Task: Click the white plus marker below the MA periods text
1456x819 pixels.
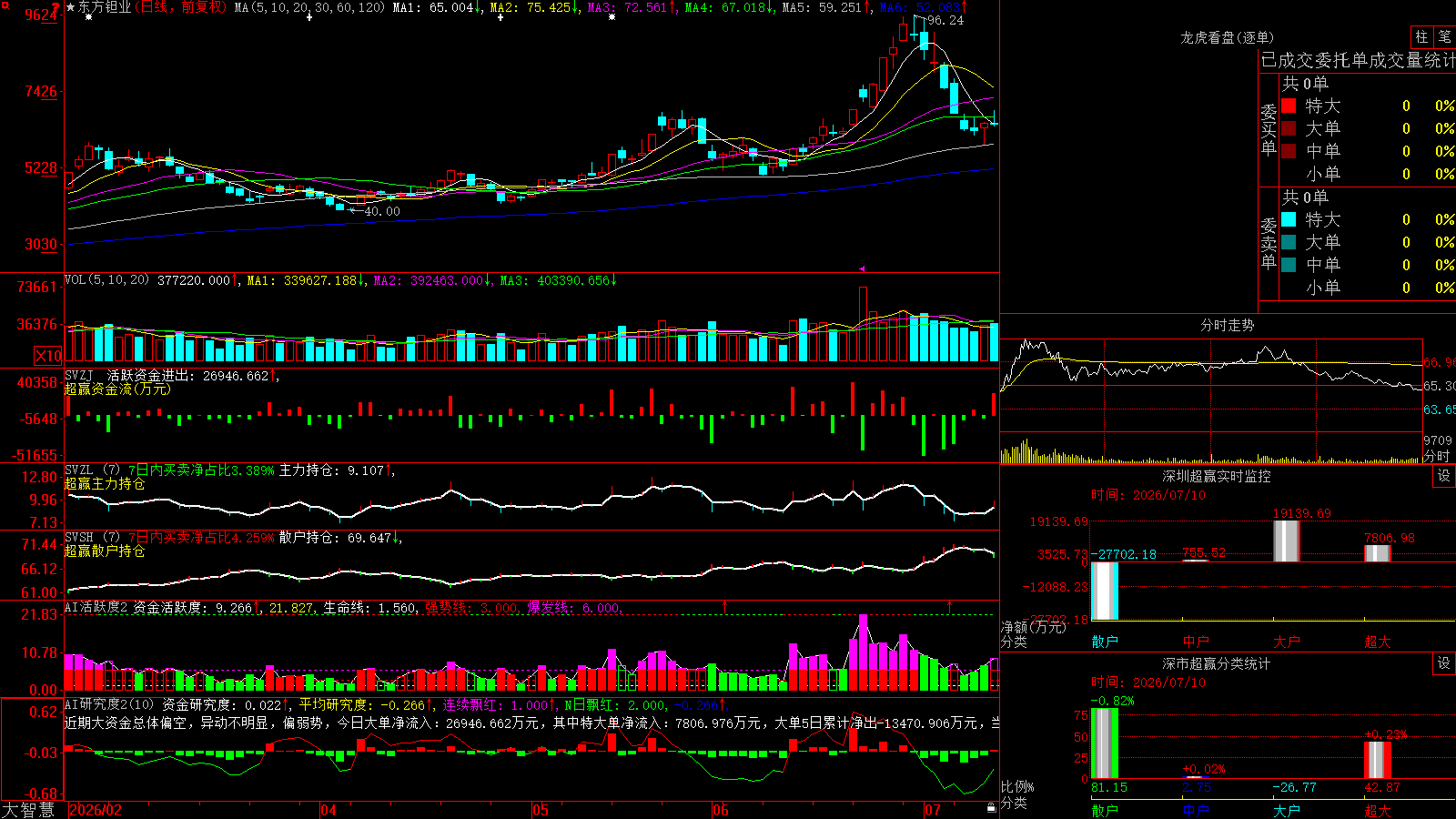Action: (309, 17)
